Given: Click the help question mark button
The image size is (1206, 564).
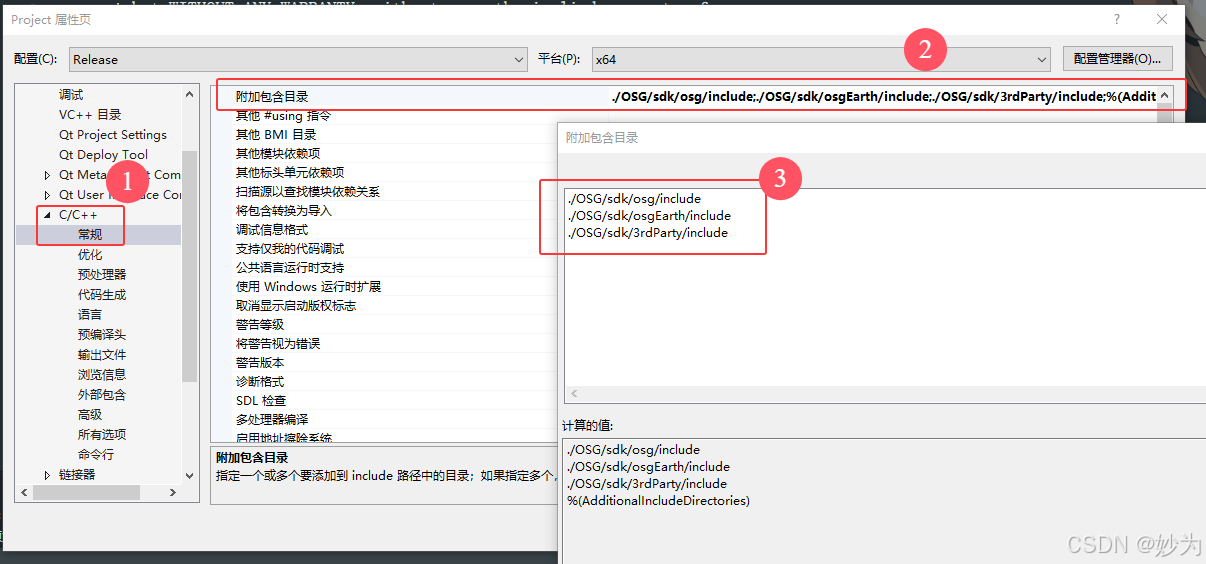Looking at the screenshot, I should [1117, 19].
